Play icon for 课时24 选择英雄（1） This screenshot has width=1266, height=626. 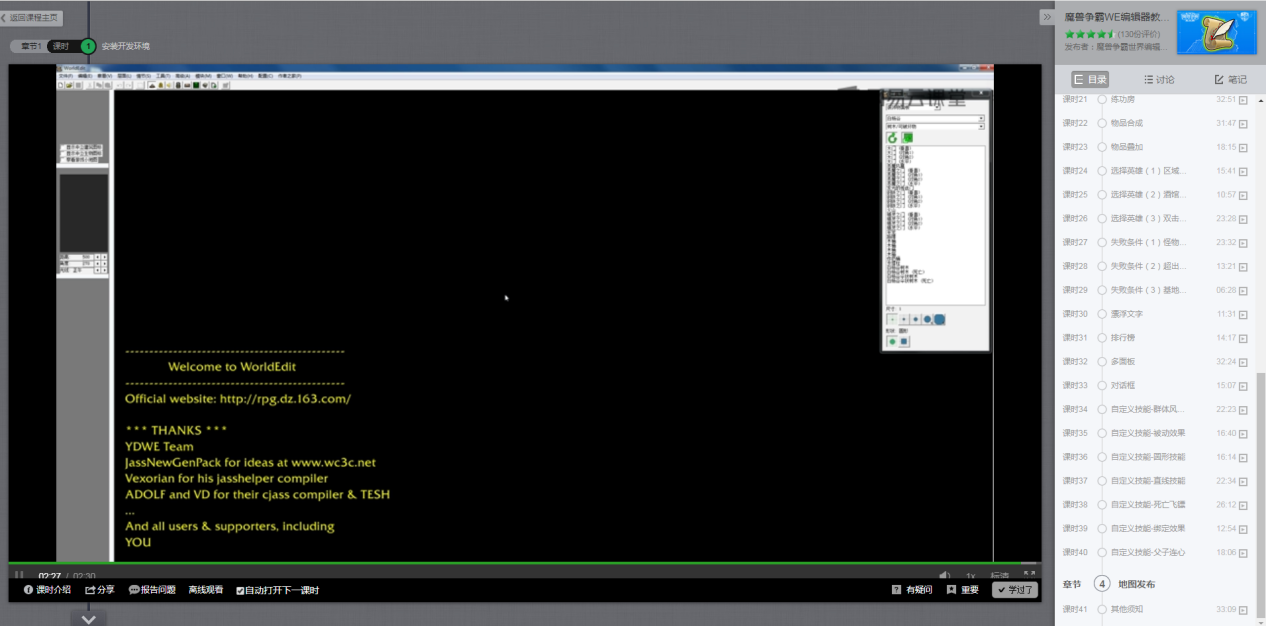[x=1244, y=171]
